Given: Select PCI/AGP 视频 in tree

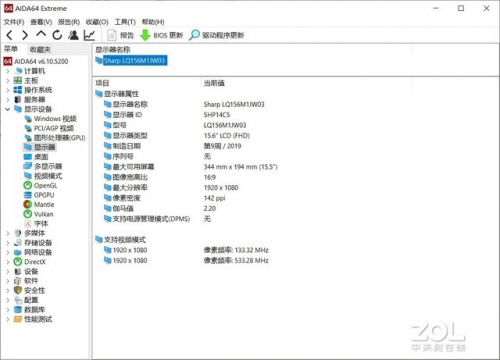Looking at the screenshot, I should point(49,128).
